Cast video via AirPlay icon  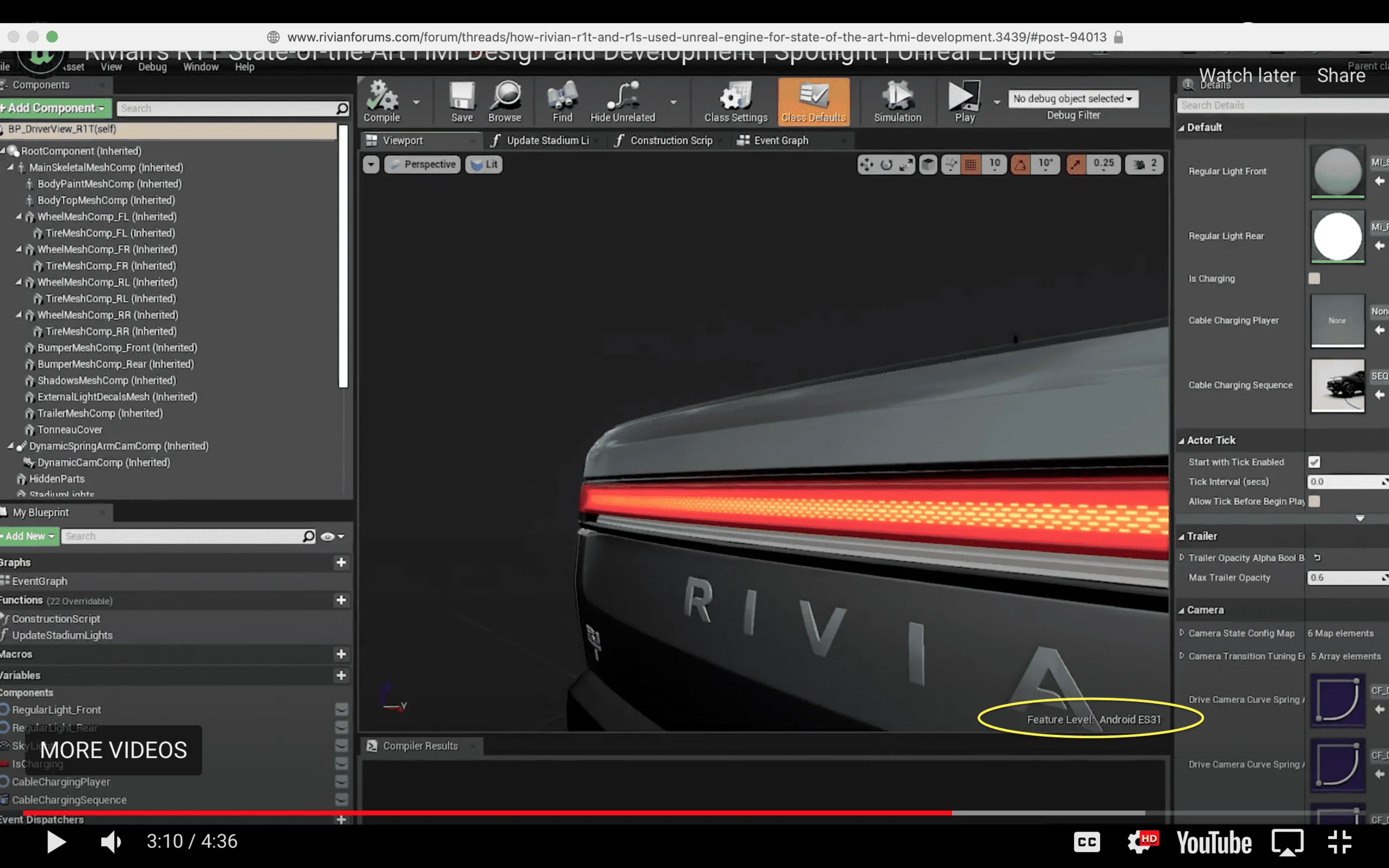(x=1287, y=842)
